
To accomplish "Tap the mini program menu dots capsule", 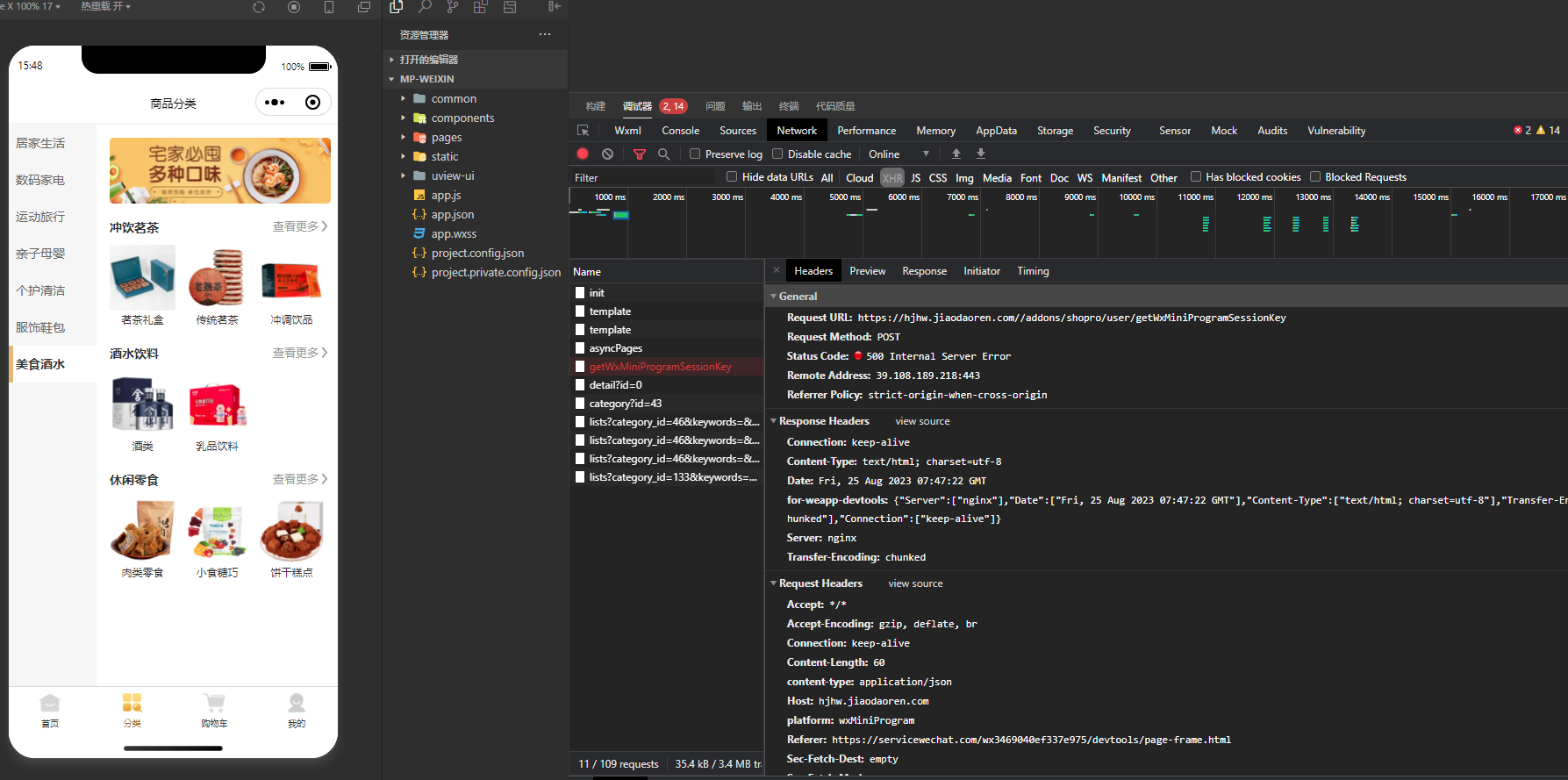I will point(275,103).
